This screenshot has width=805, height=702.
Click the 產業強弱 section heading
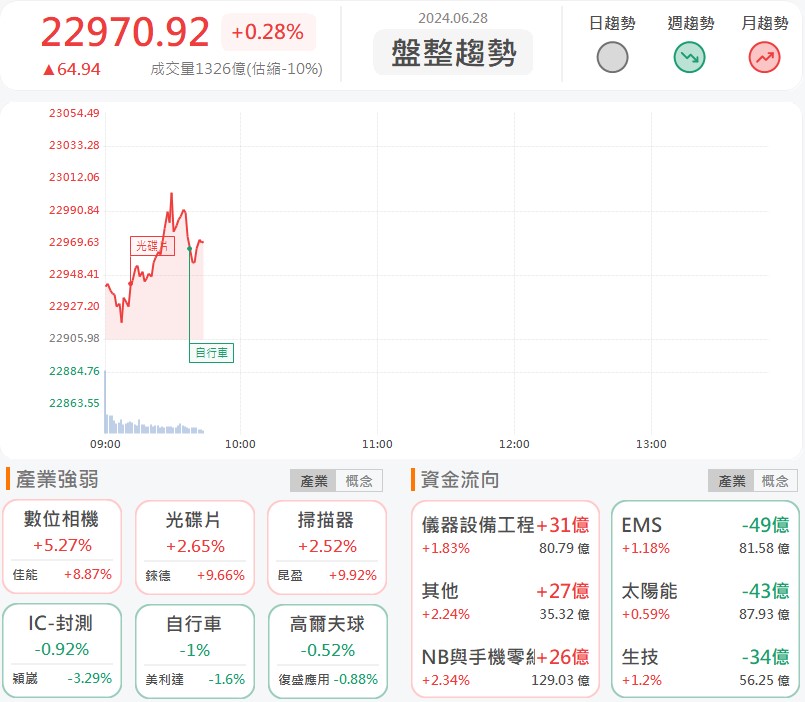(x=57, y=479)
